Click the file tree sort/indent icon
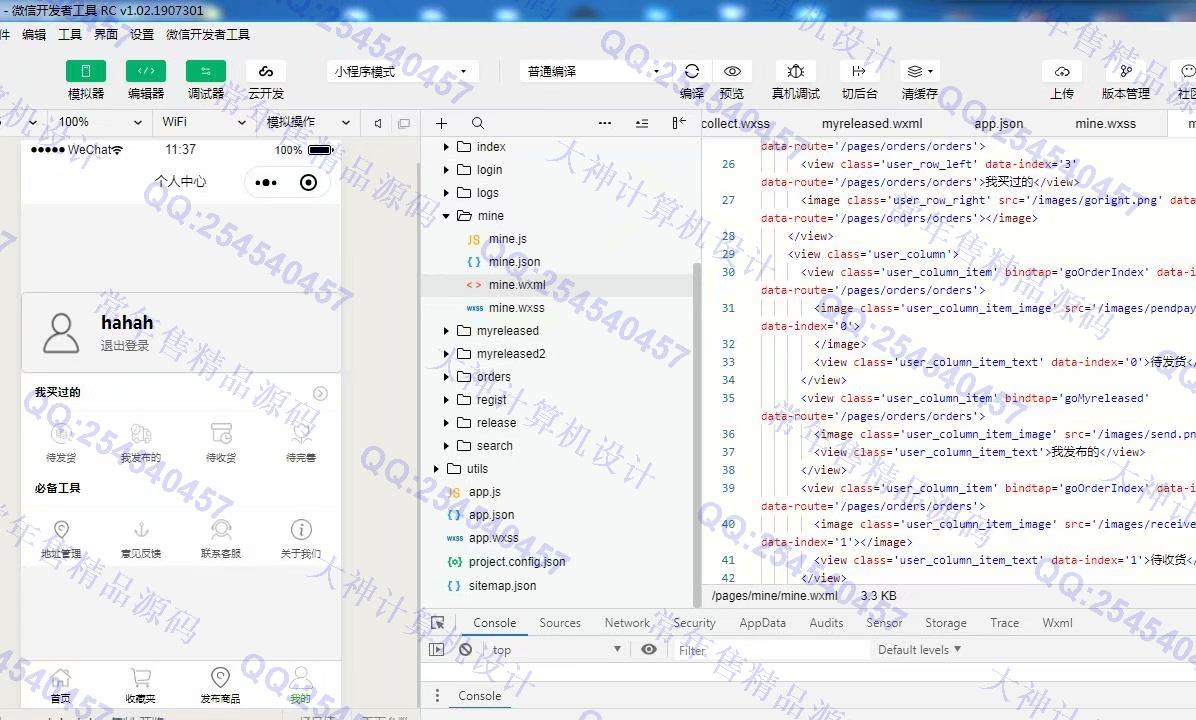This screenshot has height=720, width=1196. pos(642,123)
